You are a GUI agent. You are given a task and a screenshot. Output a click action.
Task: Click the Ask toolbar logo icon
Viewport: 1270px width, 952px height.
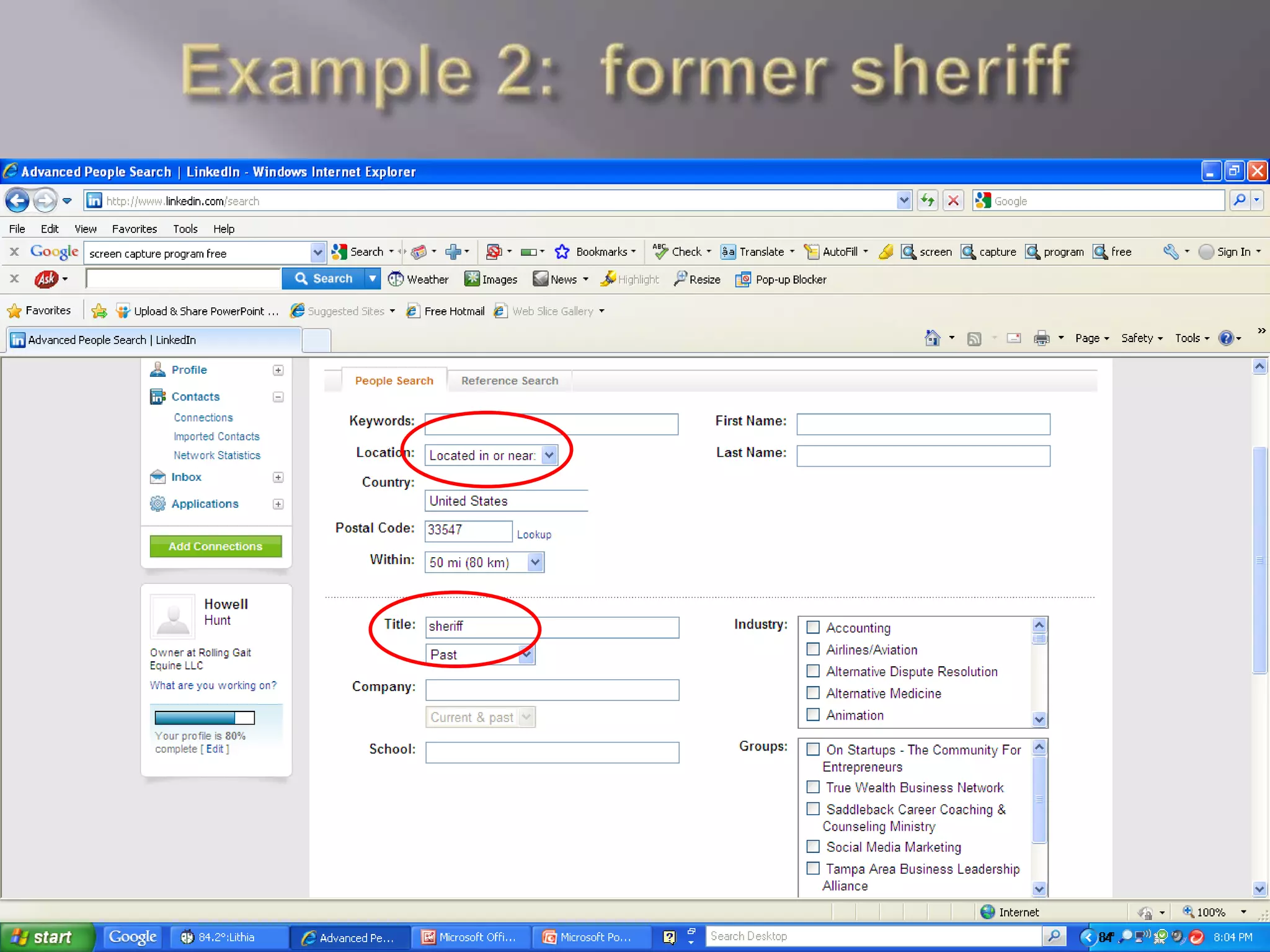(x=47, y=279)
